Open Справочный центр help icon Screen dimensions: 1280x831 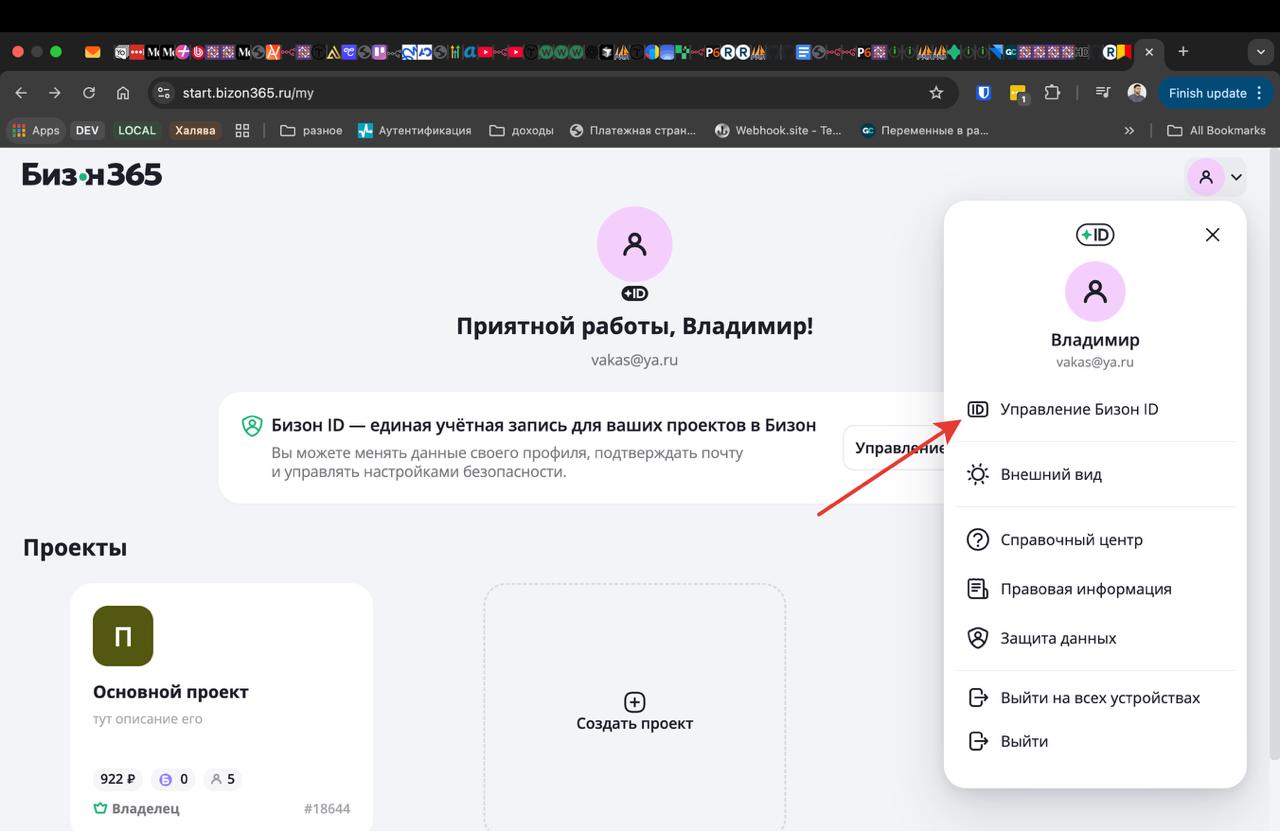tap(977, 540)
